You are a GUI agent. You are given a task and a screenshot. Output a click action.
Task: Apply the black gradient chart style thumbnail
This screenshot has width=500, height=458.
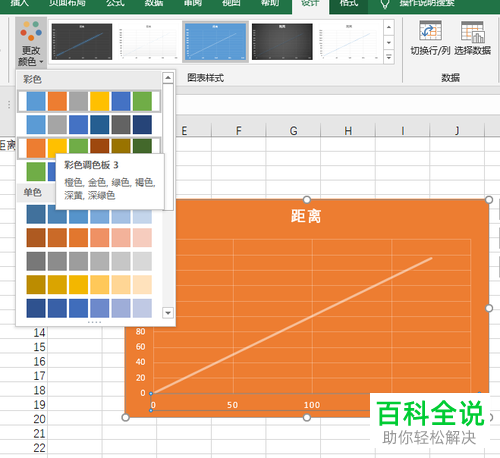coord(282,42)
